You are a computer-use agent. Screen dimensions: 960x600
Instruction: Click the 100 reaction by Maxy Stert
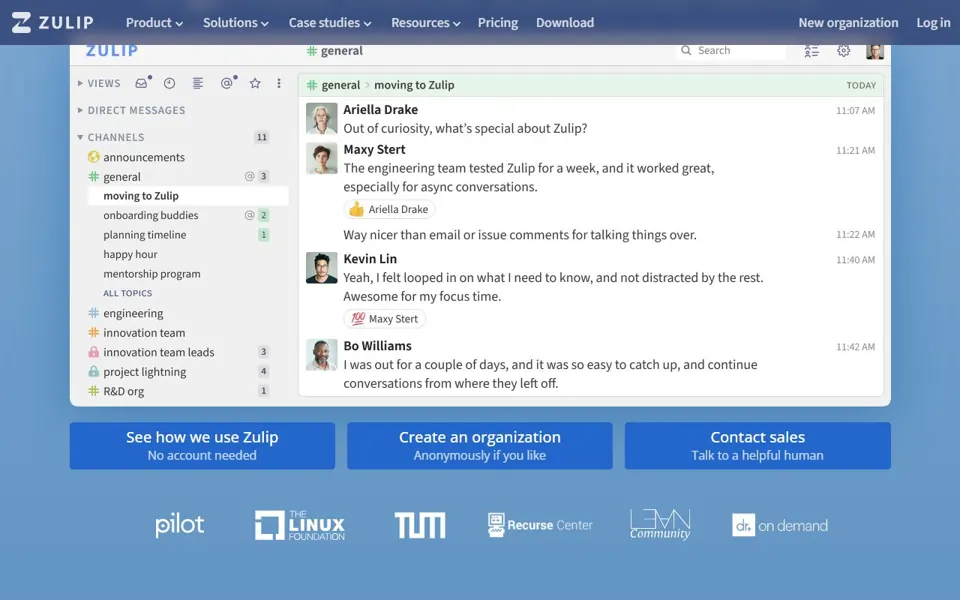click(384, 319)
